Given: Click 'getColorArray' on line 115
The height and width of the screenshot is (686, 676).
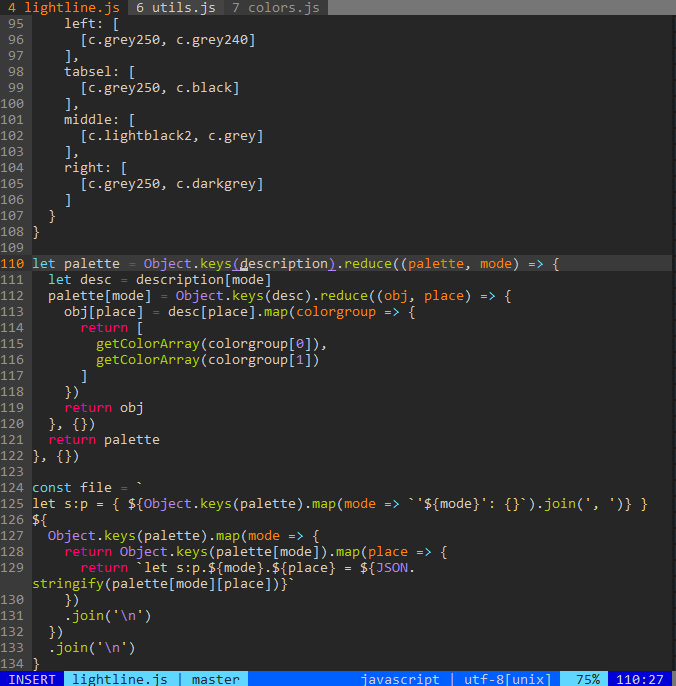Looking at the screenshot, I should (x=148, y=343).
